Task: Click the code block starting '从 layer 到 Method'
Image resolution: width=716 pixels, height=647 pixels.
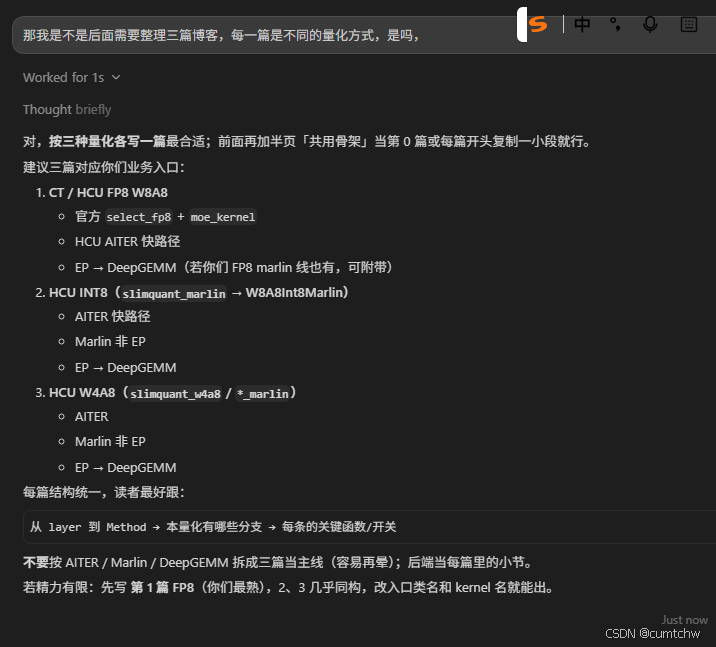Action: tap(369, 527)
